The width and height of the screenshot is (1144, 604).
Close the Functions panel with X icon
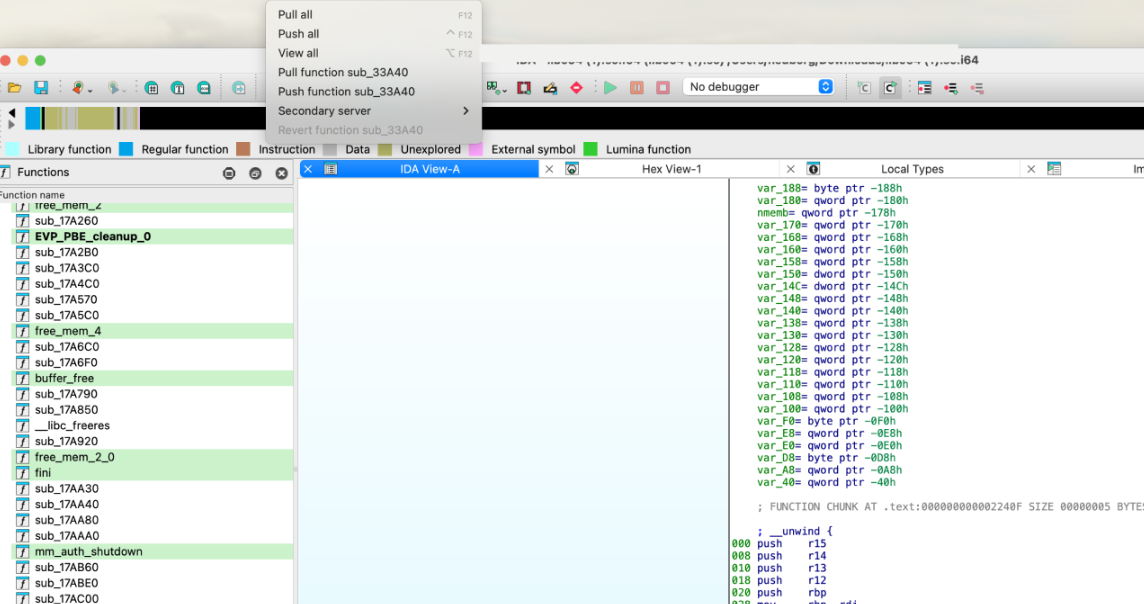coord(281,173)
